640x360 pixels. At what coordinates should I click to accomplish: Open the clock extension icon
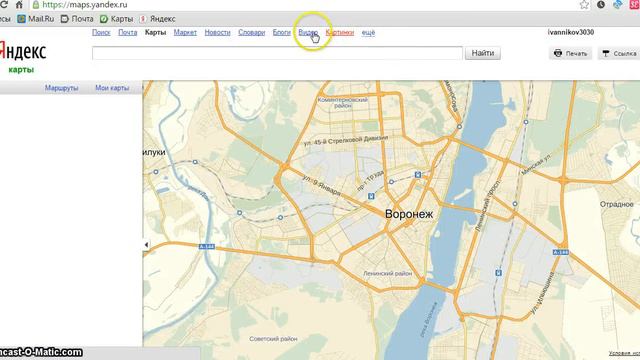(601, 4)
